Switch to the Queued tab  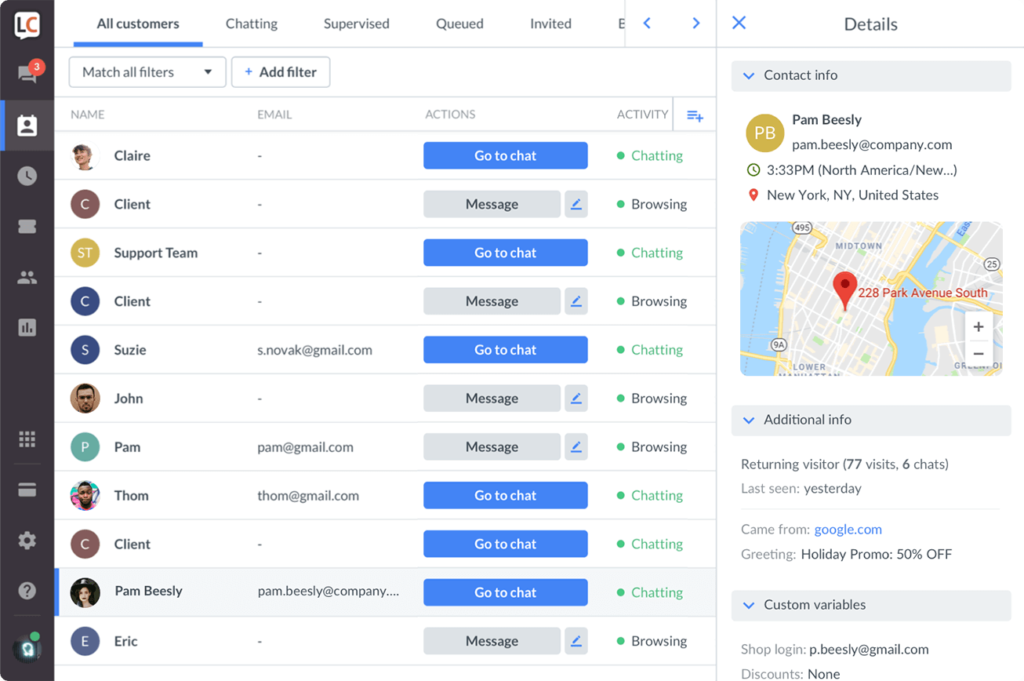(x=459, y=23)
